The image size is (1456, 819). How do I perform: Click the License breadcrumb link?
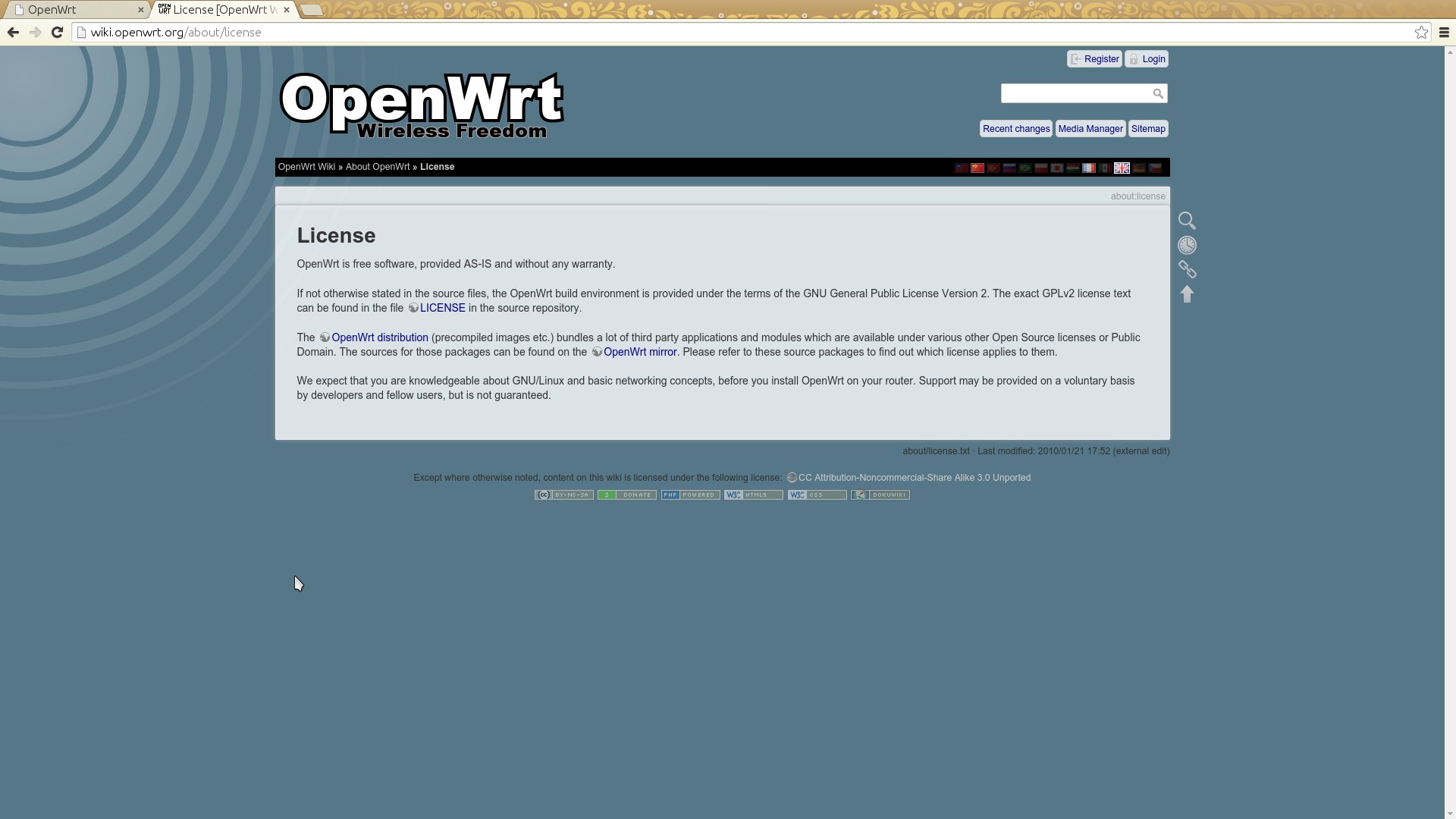(438, 167)
